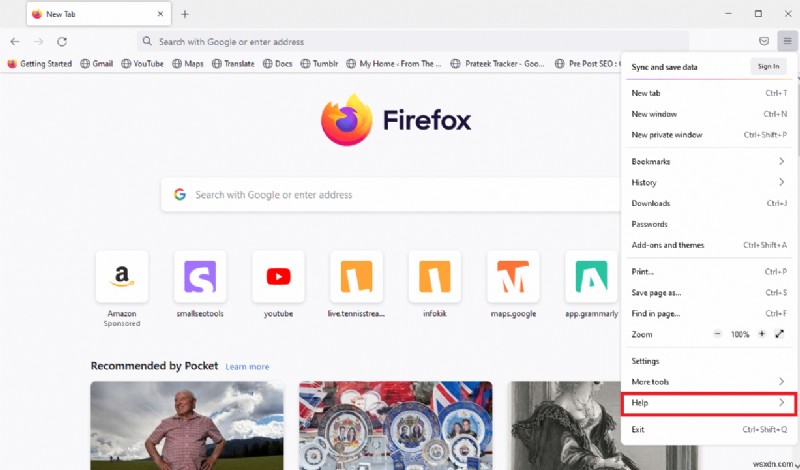Open the Pocket story with old man
The image size is (800, 470).
pos(187,426)
